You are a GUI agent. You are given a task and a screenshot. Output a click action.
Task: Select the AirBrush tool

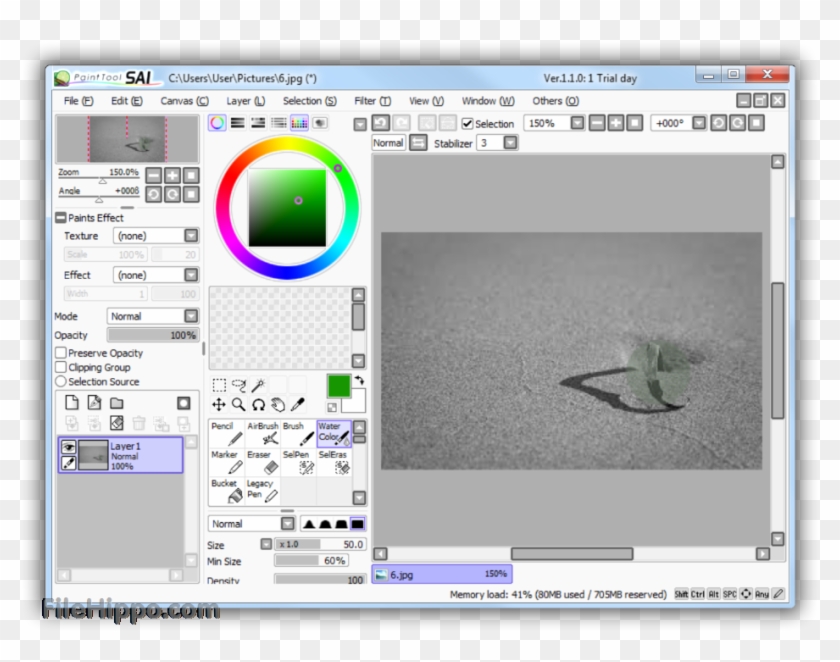pos(263,435)
